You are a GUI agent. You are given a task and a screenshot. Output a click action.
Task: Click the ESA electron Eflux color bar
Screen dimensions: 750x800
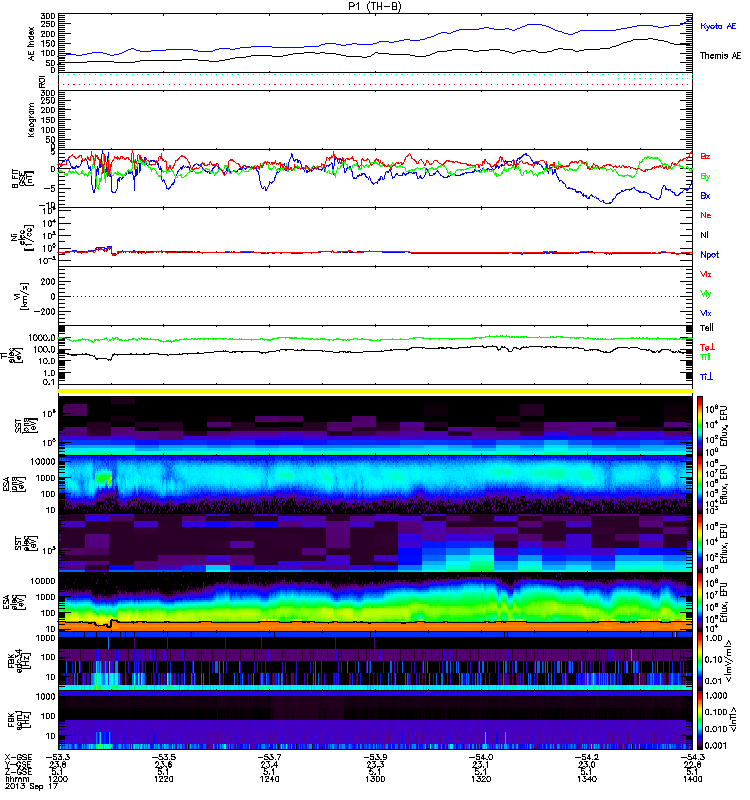[700, 603]
